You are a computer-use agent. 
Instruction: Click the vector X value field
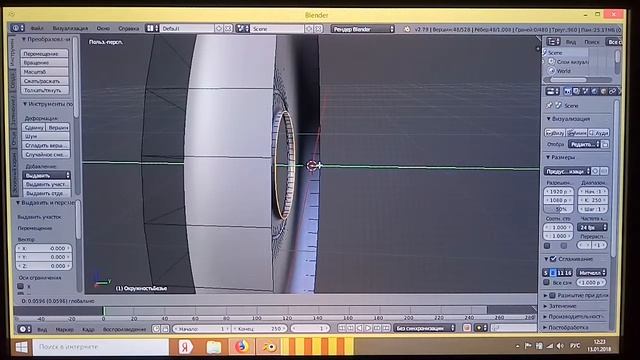pos(43,248)
